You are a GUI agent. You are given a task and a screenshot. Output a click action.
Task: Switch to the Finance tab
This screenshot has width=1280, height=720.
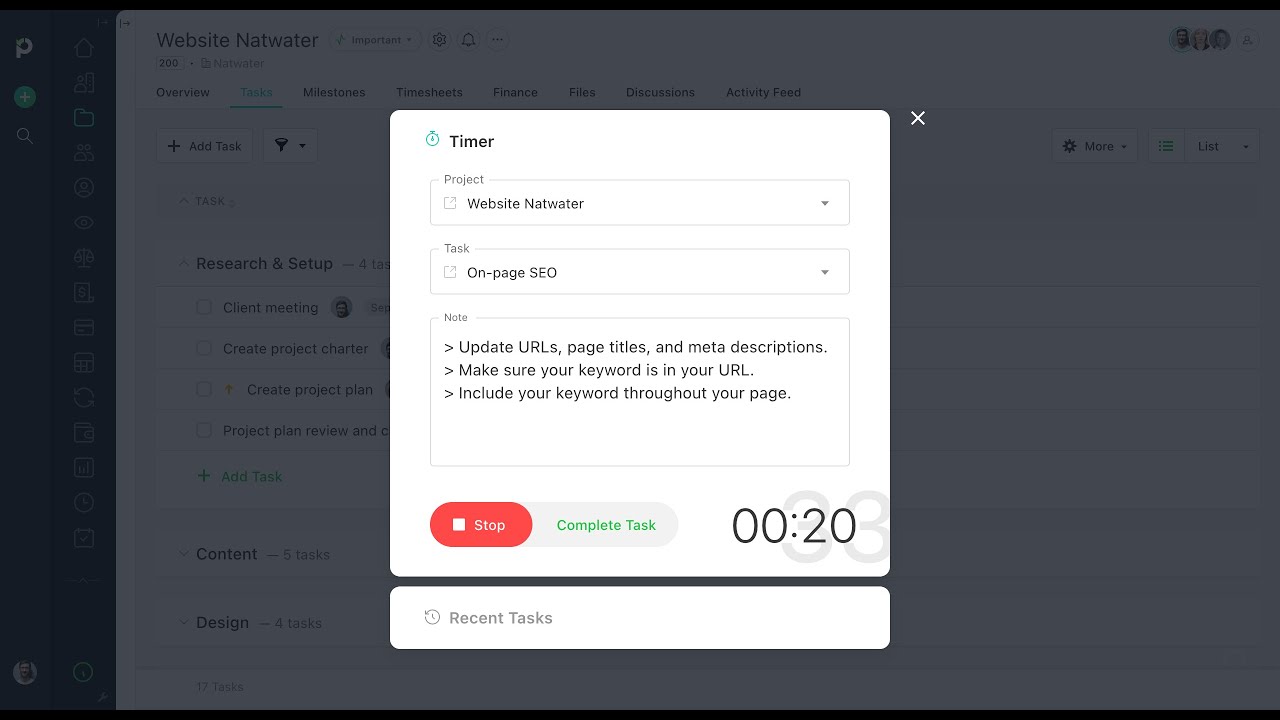click(515, 92)
